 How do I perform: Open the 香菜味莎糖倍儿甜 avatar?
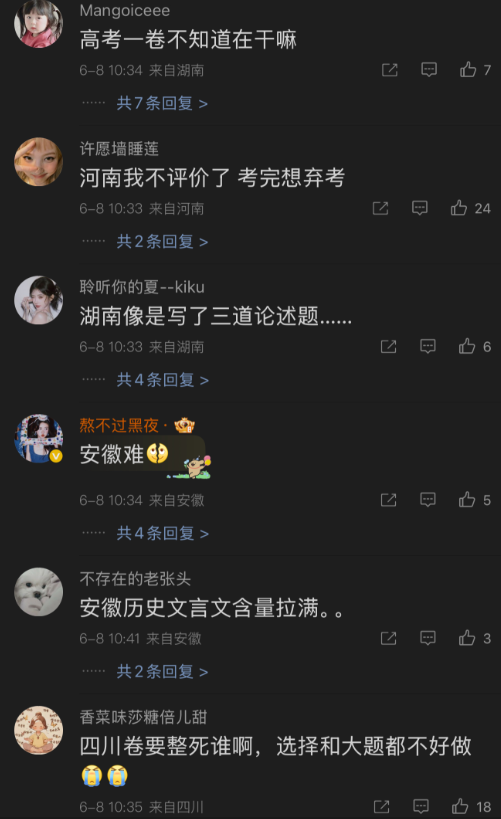coord(39,730)
